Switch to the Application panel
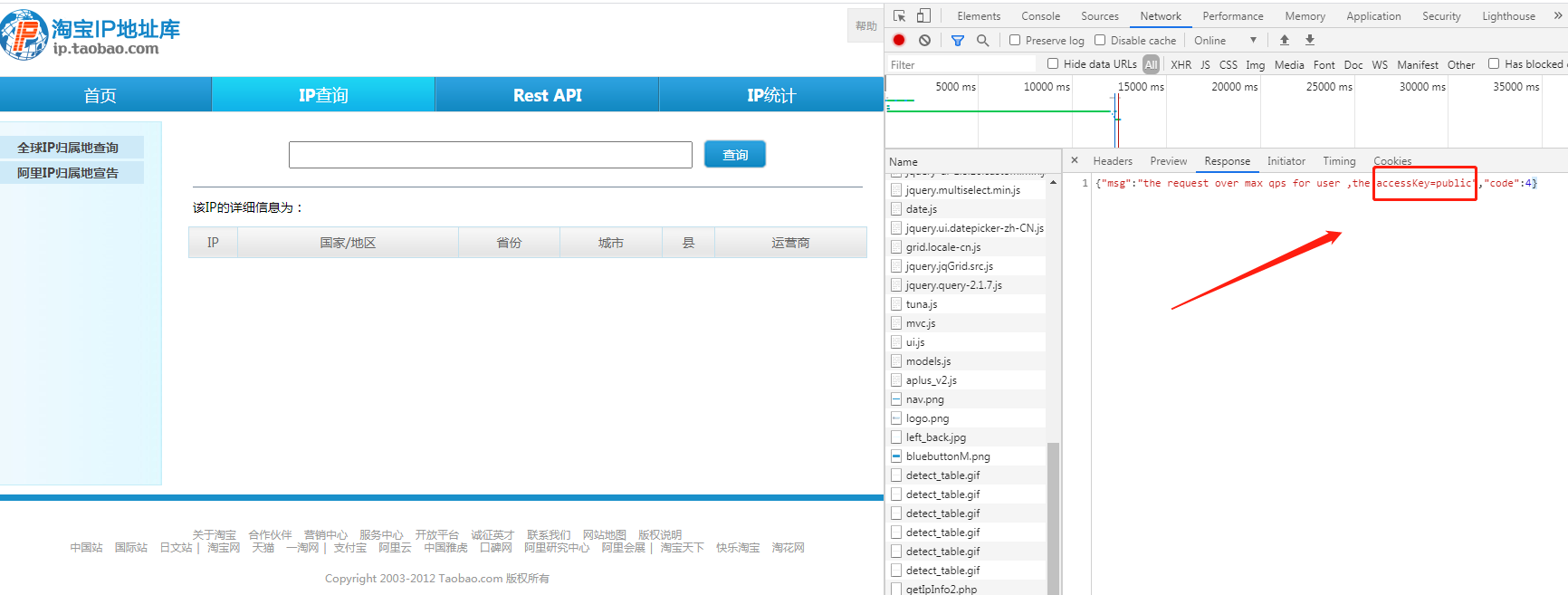 tap(1373, 16)
